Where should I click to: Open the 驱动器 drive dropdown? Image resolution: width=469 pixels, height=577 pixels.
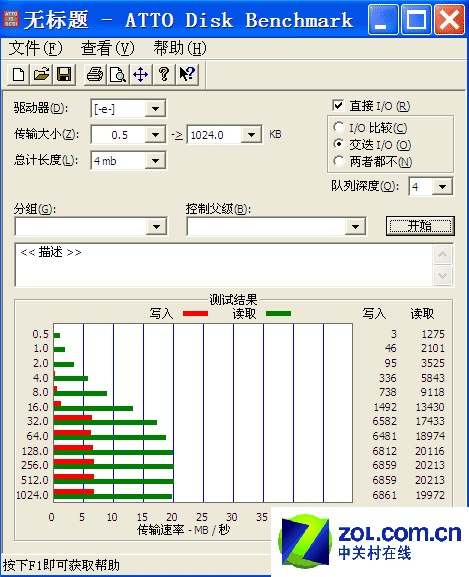click(155, 109)
